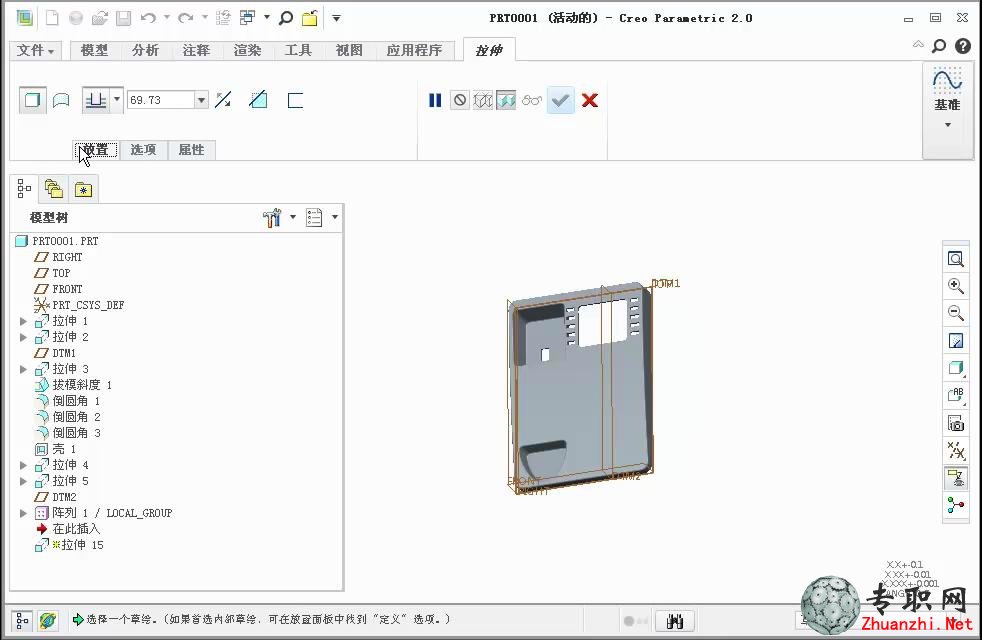Click the Redo arrow icon
Screen dimensions: 982x640
coord(185,18)
